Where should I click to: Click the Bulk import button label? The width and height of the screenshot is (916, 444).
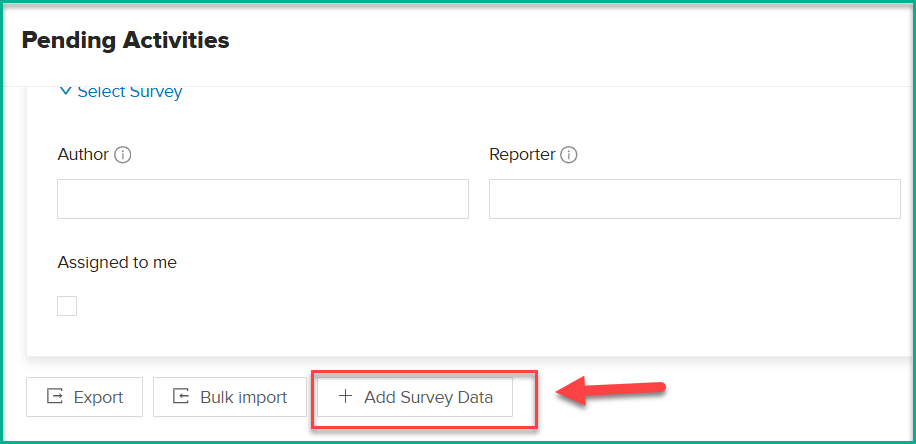tap(244, 398)
